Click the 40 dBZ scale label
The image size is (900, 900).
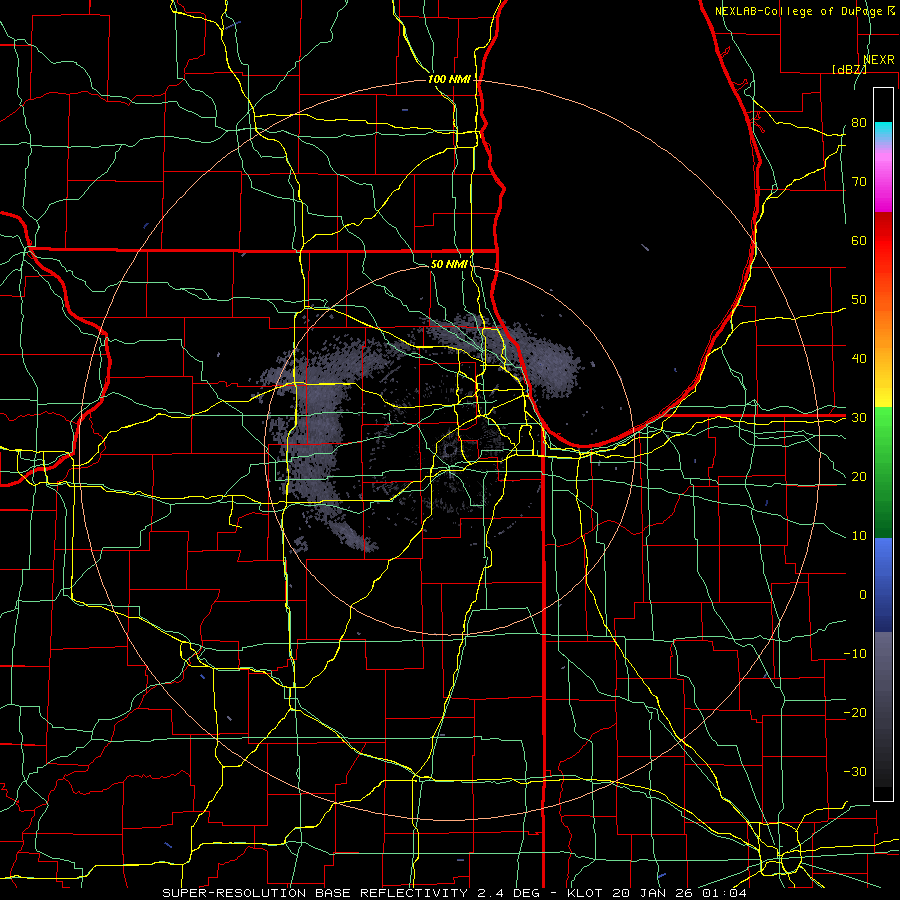[x=859, y=359]
